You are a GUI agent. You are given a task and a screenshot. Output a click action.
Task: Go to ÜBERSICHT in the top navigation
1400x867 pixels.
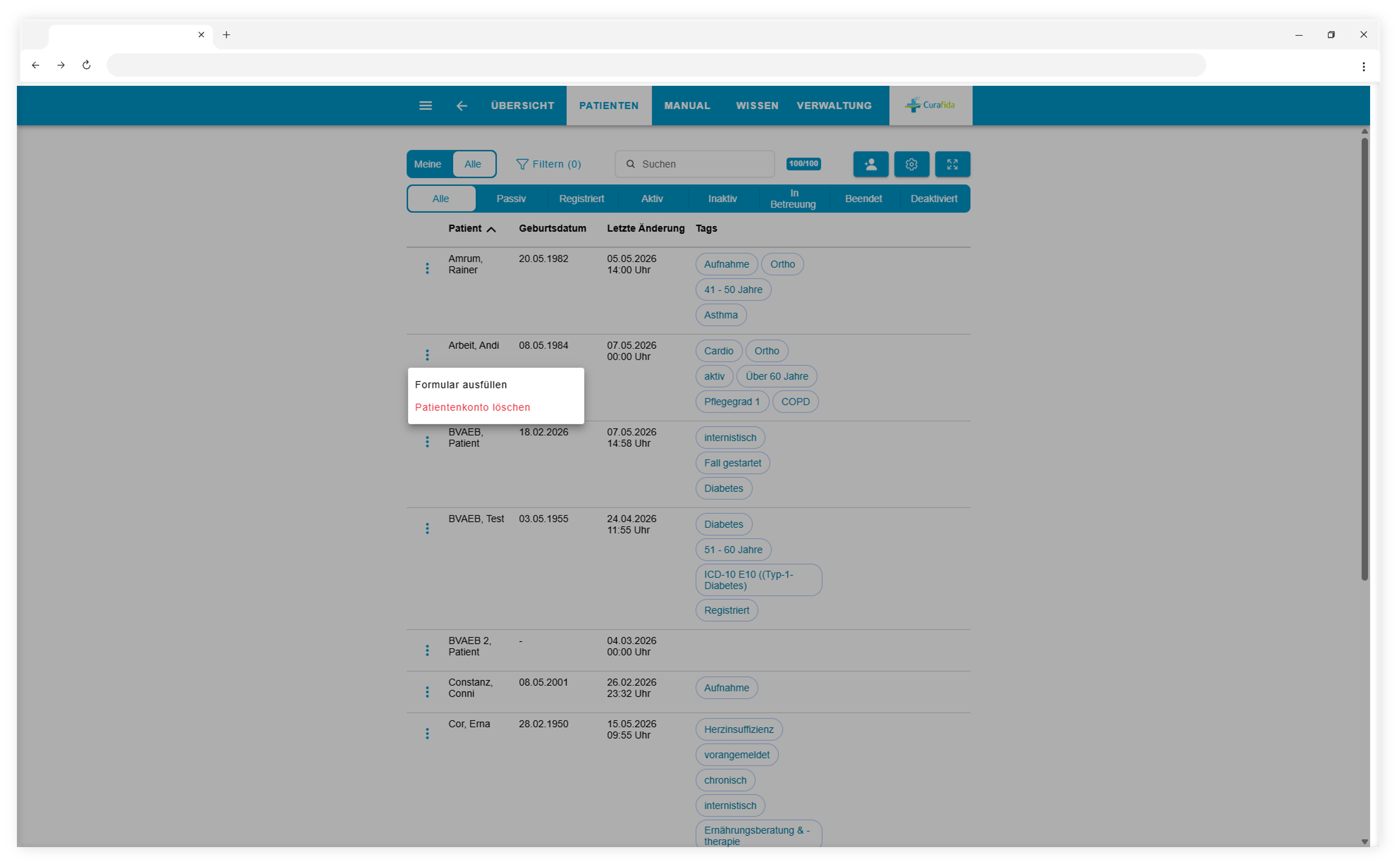523,106
